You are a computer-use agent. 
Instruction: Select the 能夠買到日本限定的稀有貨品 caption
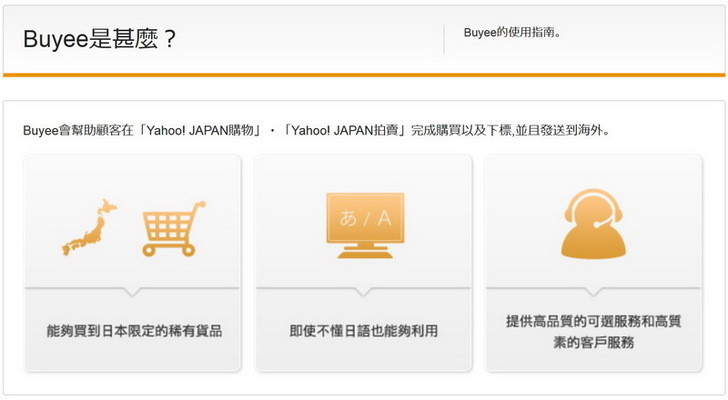(x=134, y=331)
